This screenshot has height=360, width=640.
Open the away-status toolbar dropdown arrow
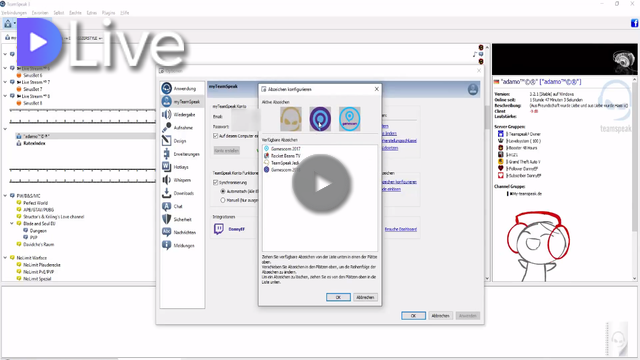15,24
